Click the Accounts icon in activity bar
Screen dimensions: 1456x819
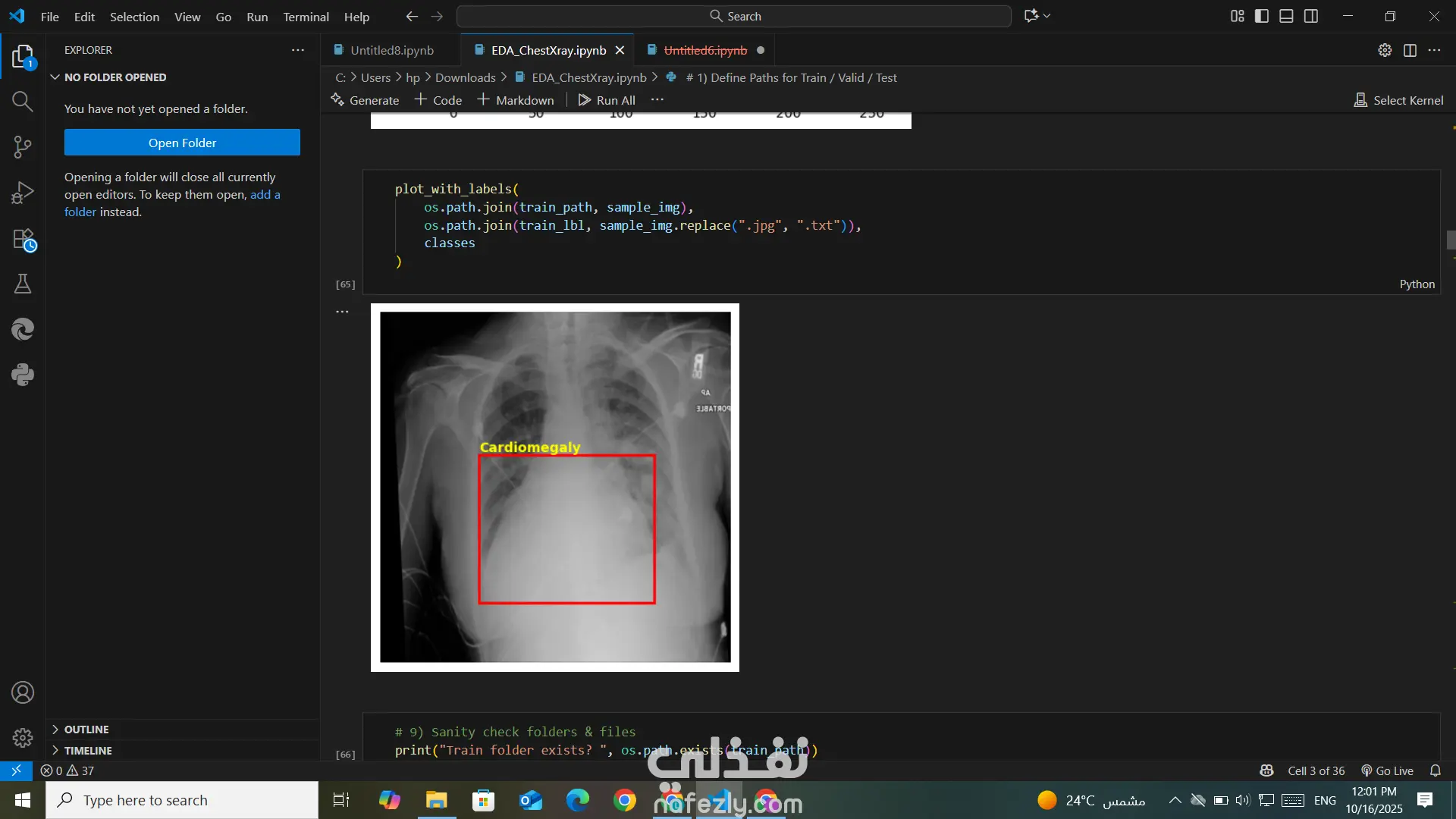click(x=23, y=692)
